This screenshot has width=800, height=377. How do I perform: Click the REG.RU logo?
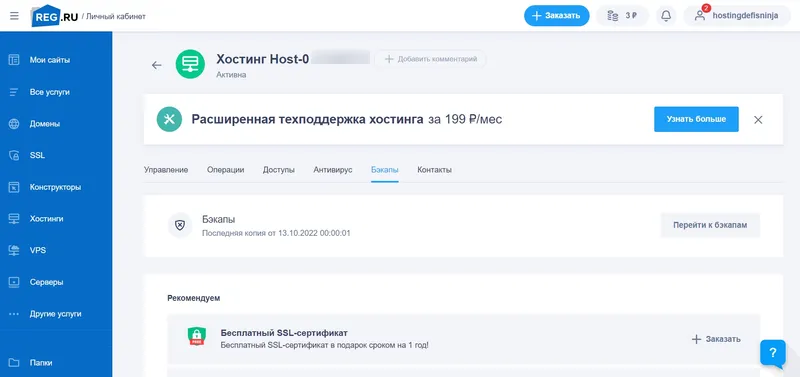pos(55,16)
